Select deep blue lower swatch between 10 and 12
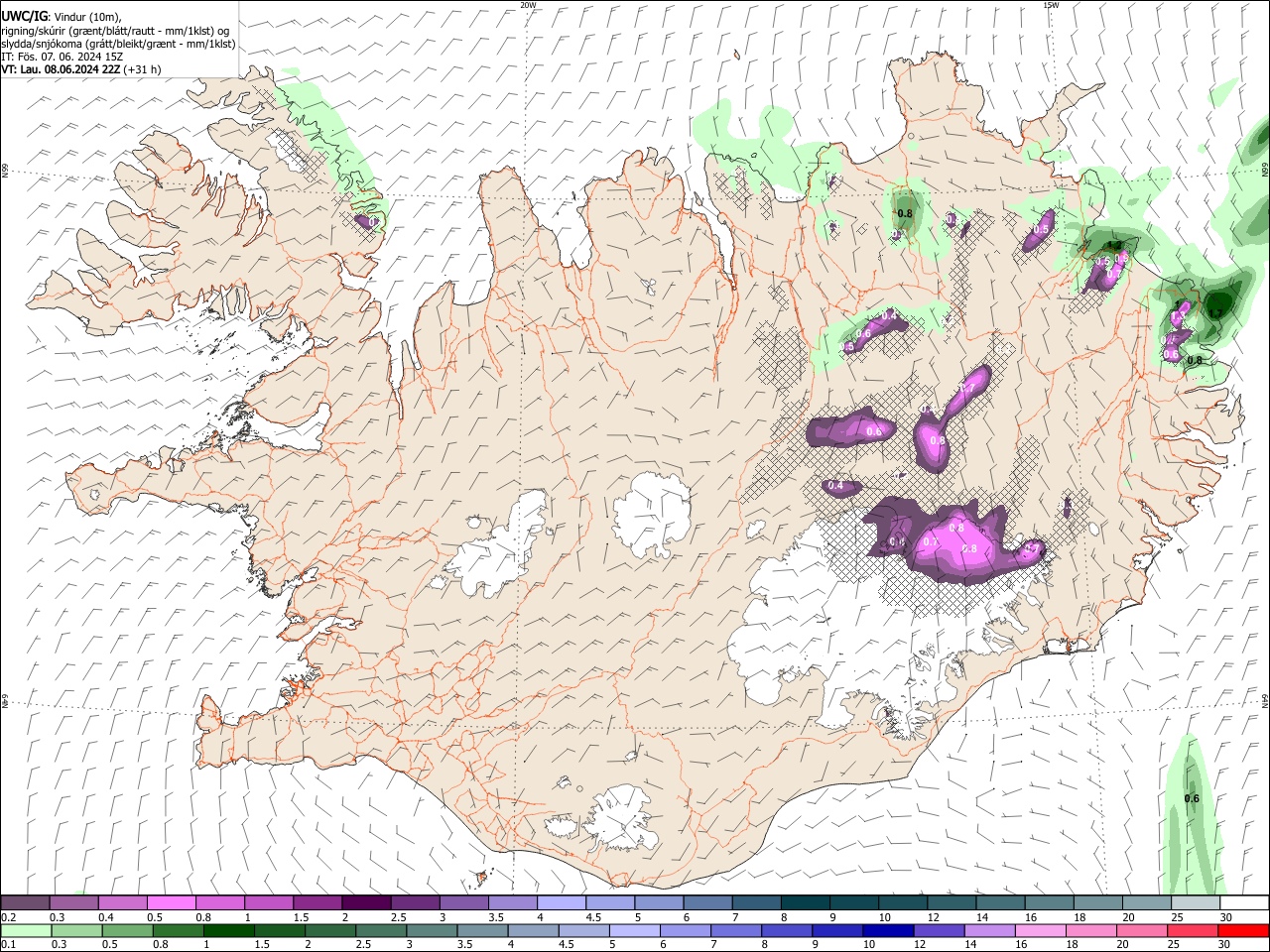 pyautogui.click(x=889, y=931)
